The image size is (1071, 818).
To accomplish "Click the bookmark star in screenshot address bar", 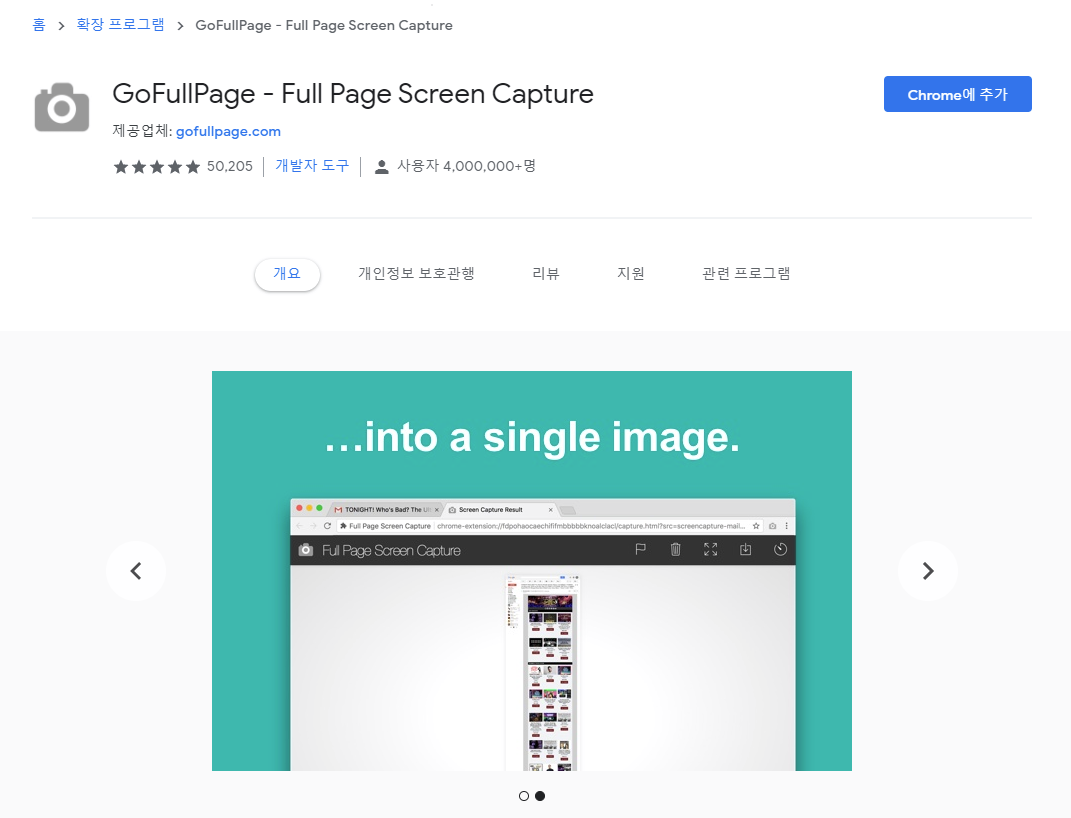I will click(x=756, y=526).
